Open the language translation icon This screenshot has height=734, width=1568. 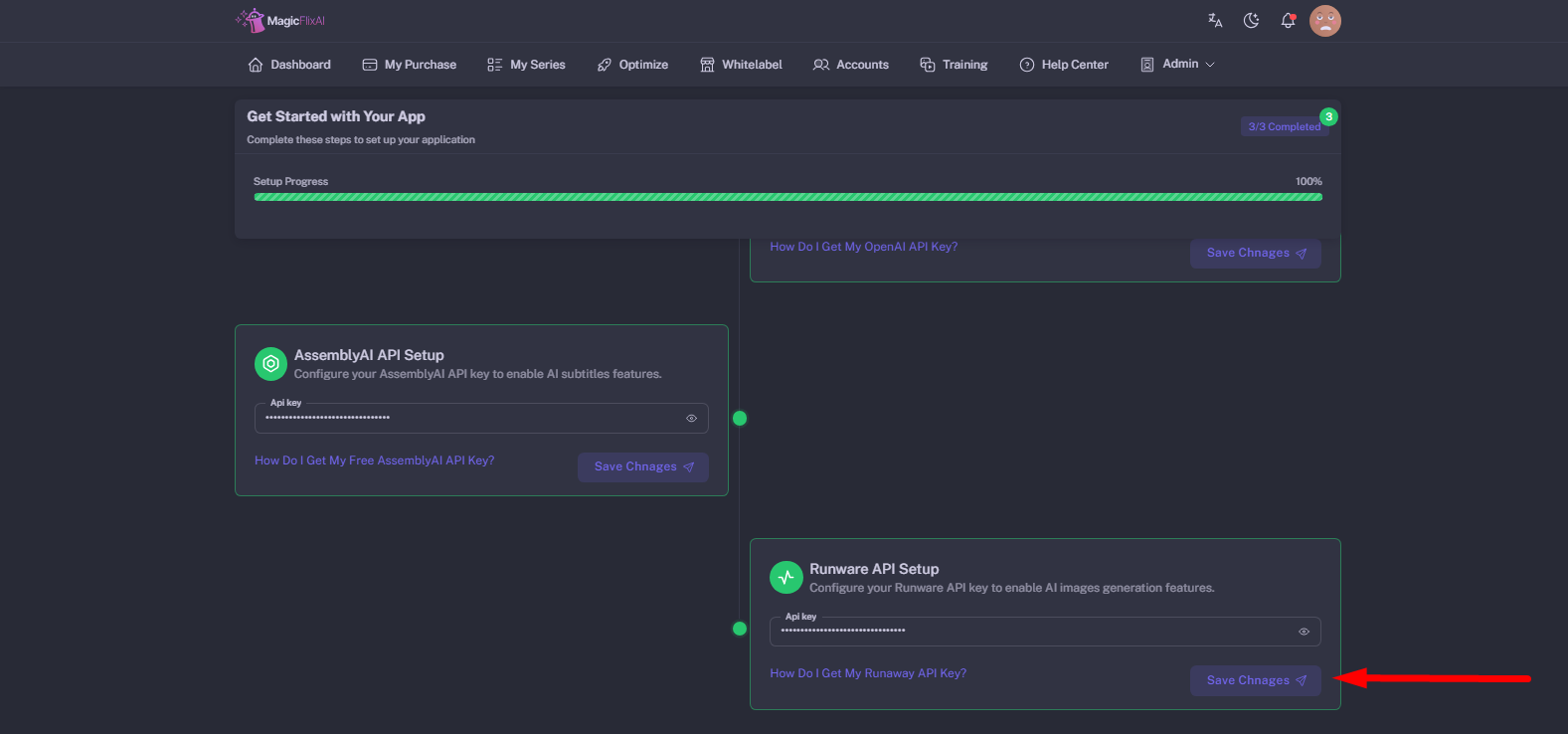[1215, 20]
